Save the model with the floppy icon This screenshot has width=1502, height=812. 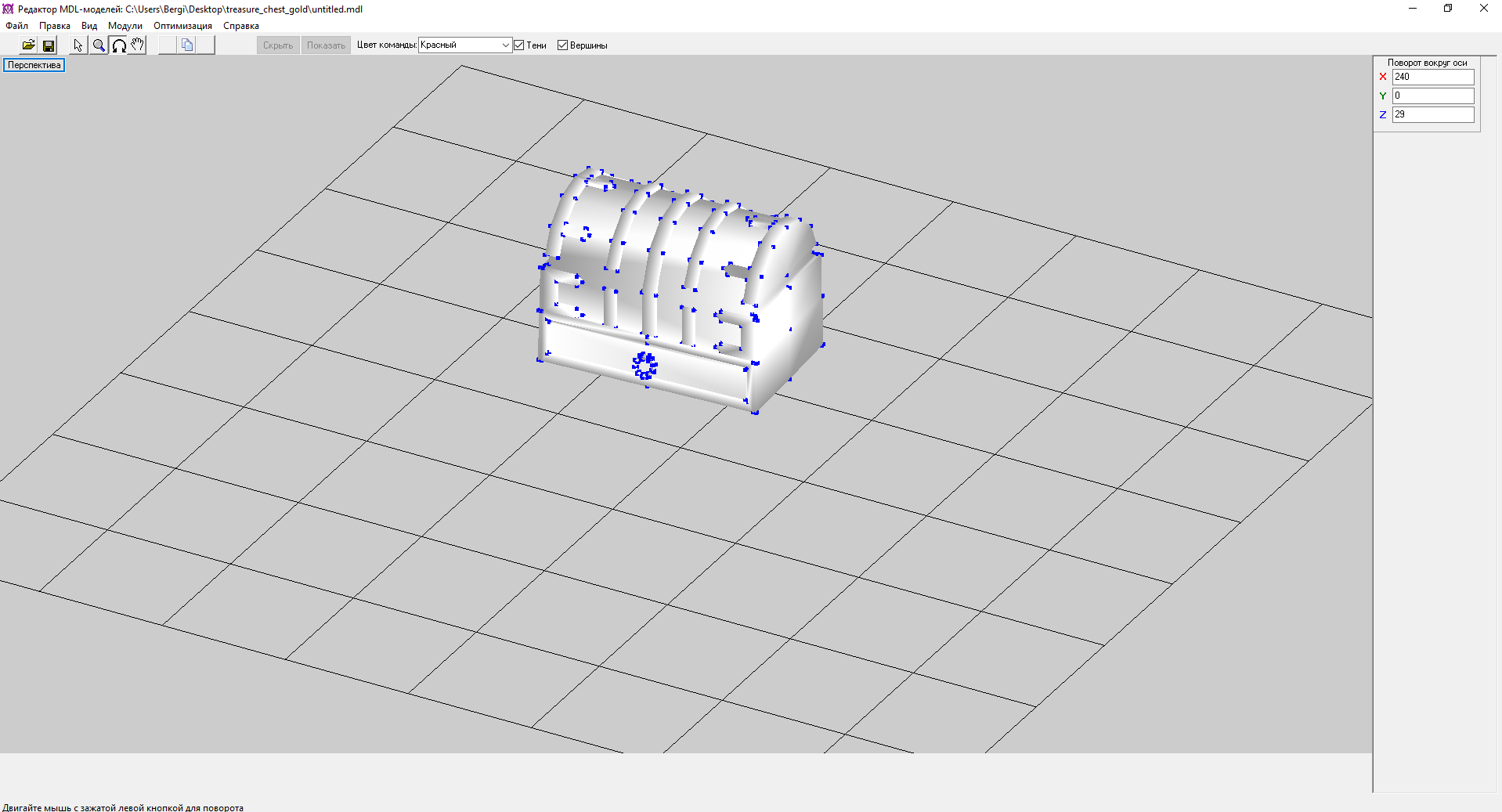coord(49,45)
